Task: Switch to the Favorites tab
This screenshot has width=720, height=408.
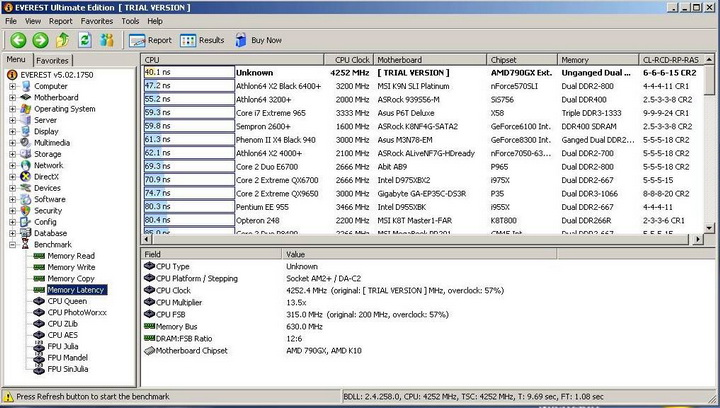Action: click(x=52, y=61)
